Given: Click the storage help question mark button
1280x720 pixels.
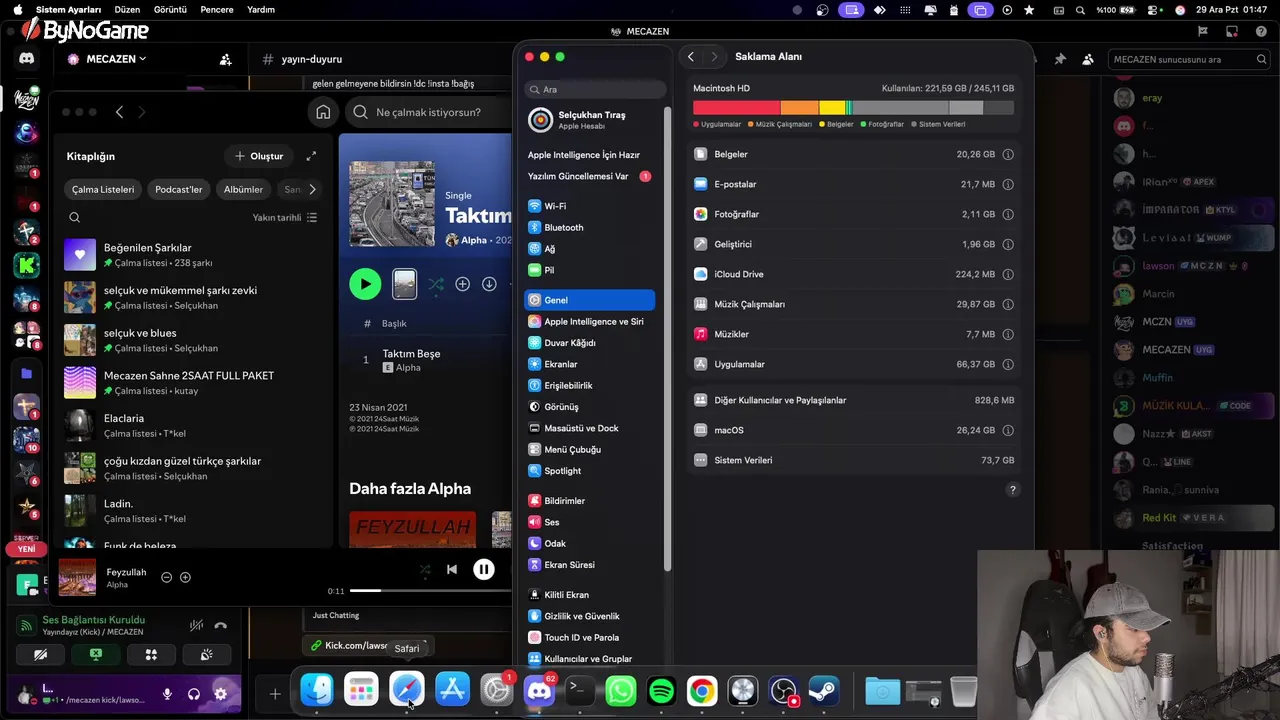Looking at the screenshot, I should click(1012, 490).
